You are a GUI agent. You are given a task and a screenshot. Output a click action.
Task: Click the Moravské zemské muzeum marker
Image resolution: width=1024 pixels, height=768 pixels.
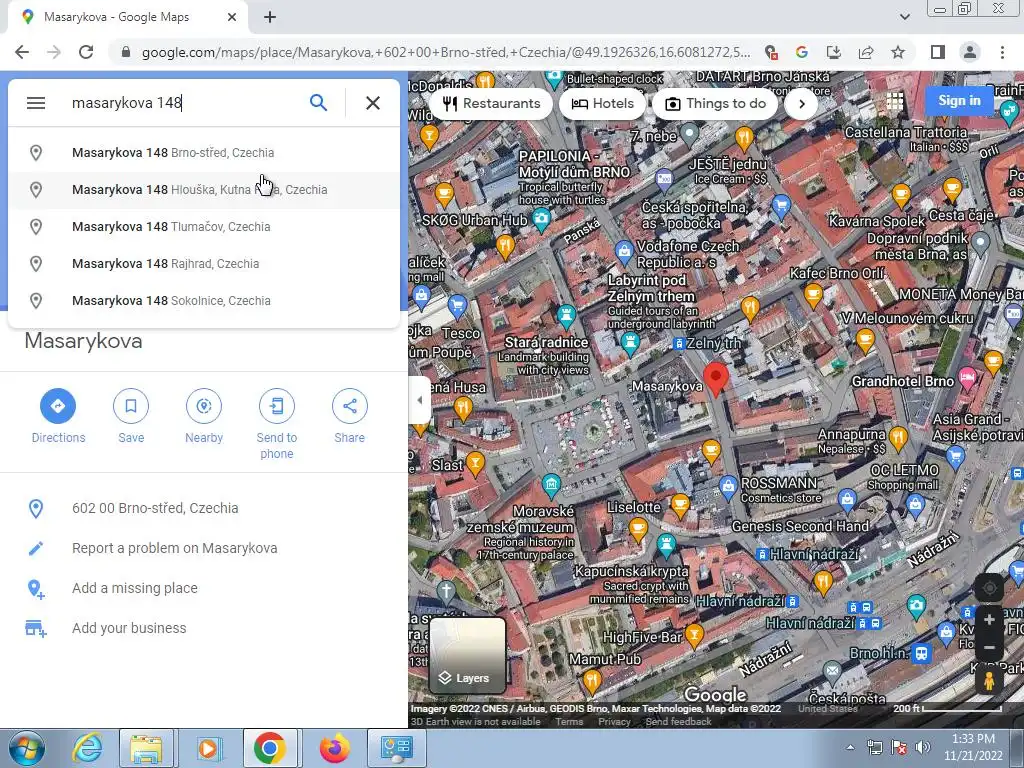tap(551, 484)
